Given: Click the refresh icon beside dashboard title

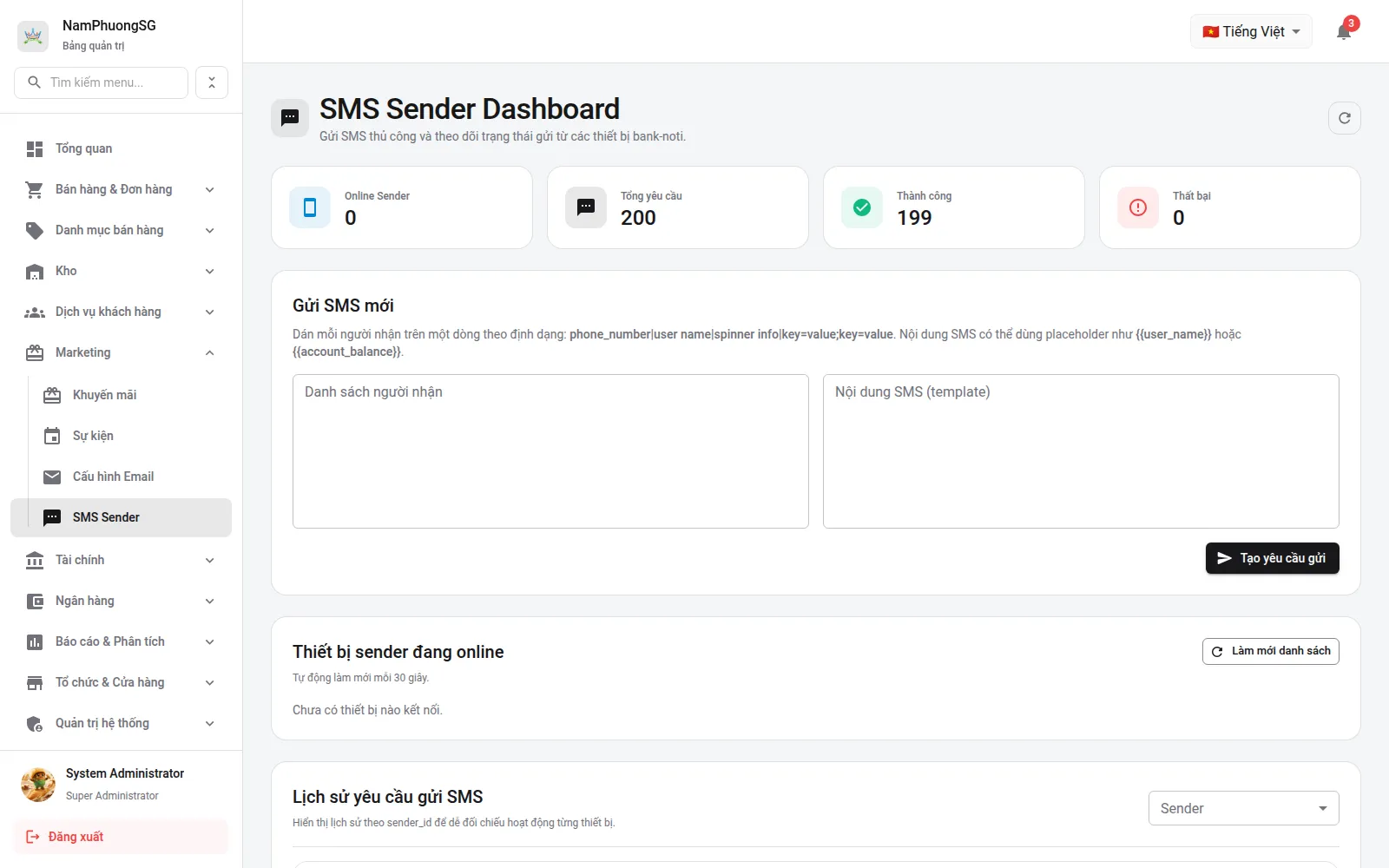Looking at the screenshot, I should (1345, 118).
